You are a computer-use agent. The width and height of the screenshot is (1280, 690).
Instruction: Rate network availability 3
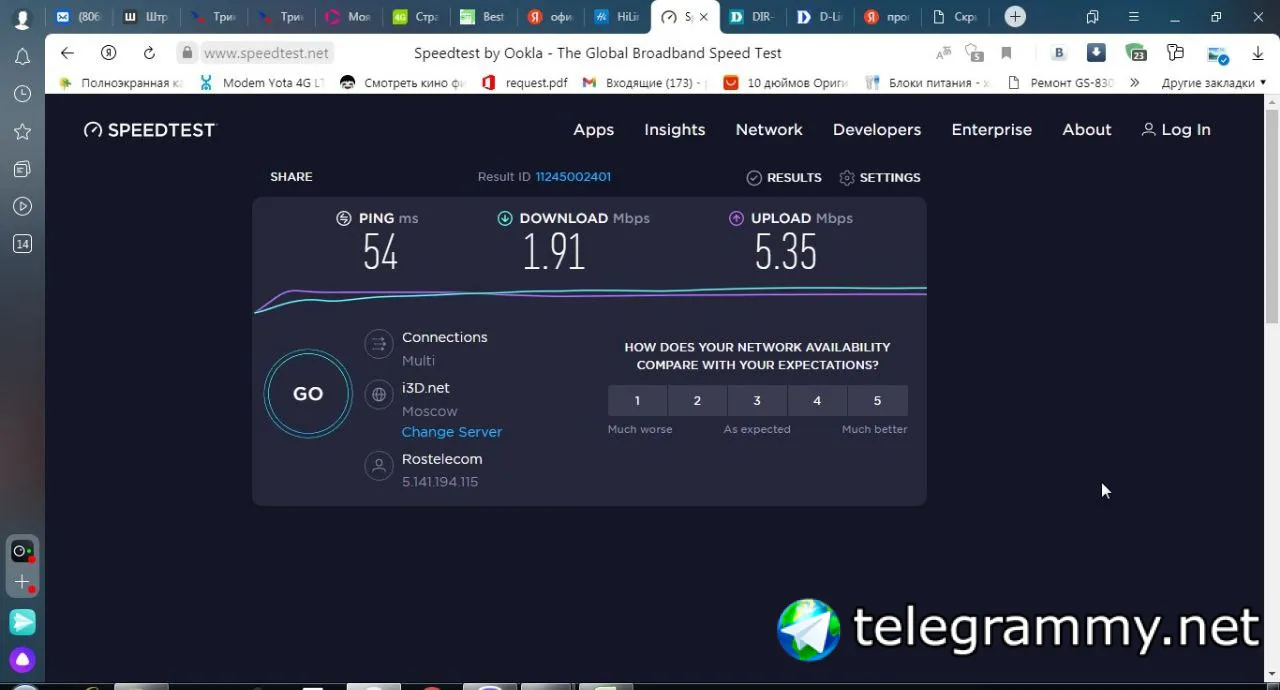point(757,400)
